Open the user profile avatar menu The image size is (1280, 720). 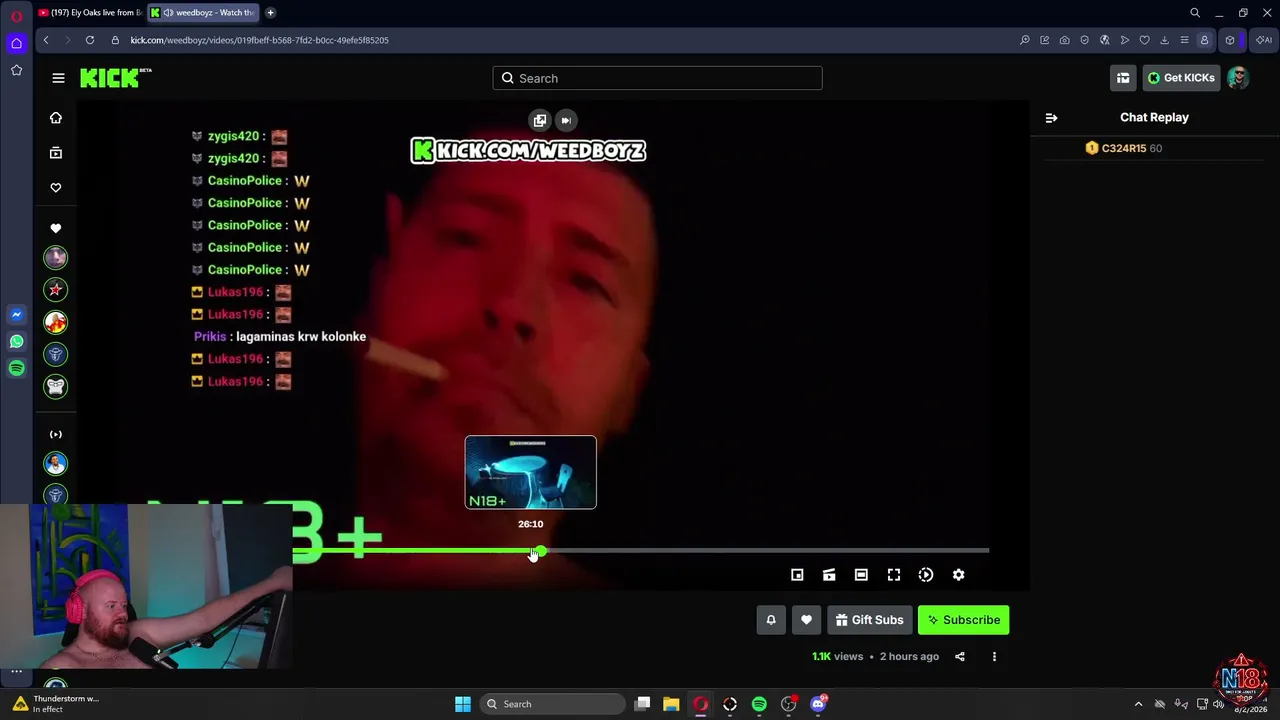coord(1238,78)
